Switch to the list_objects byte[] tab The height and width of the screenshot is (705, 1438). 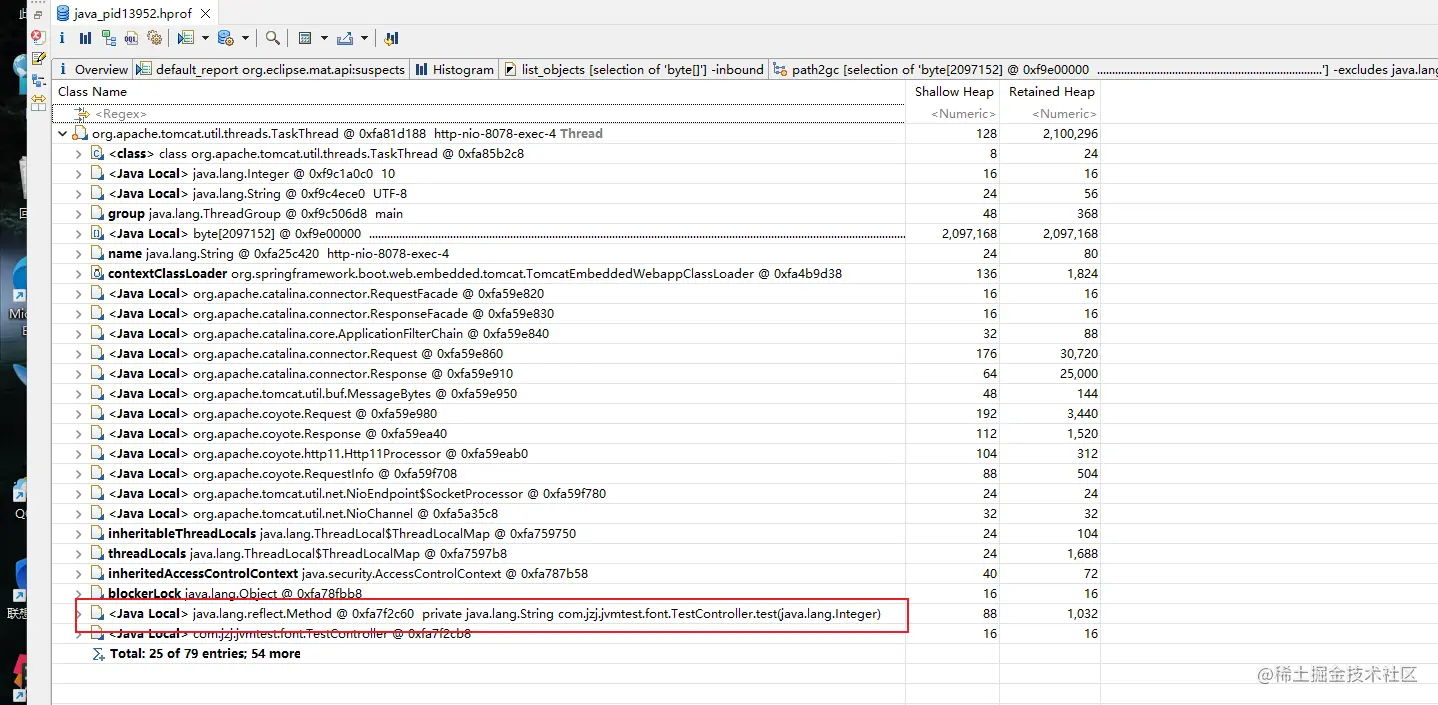pos(633,69)
